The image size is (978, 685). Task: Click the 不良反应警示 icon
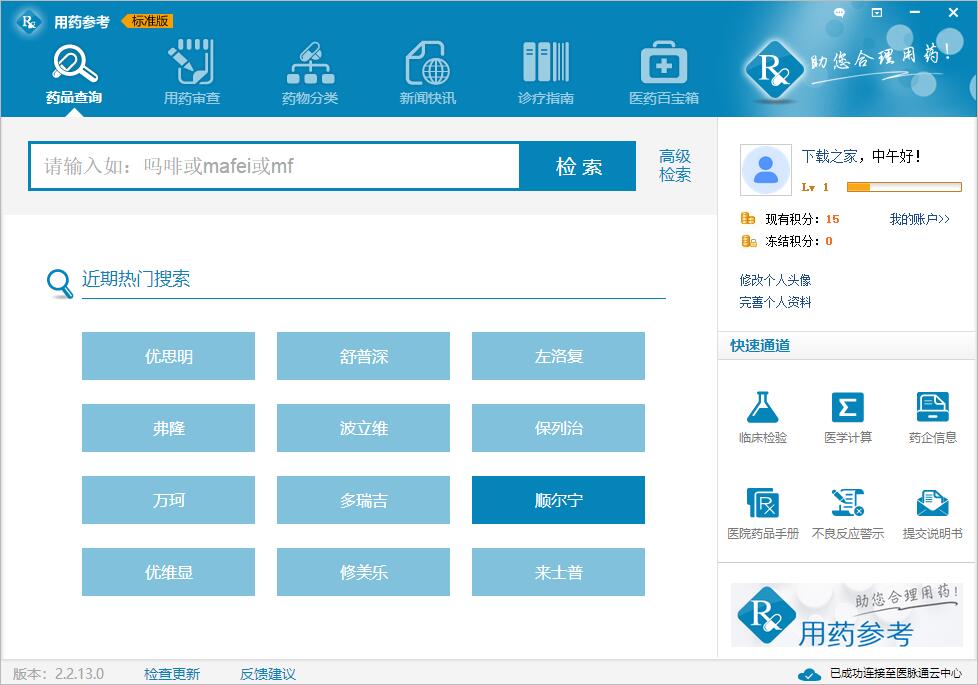847,504
